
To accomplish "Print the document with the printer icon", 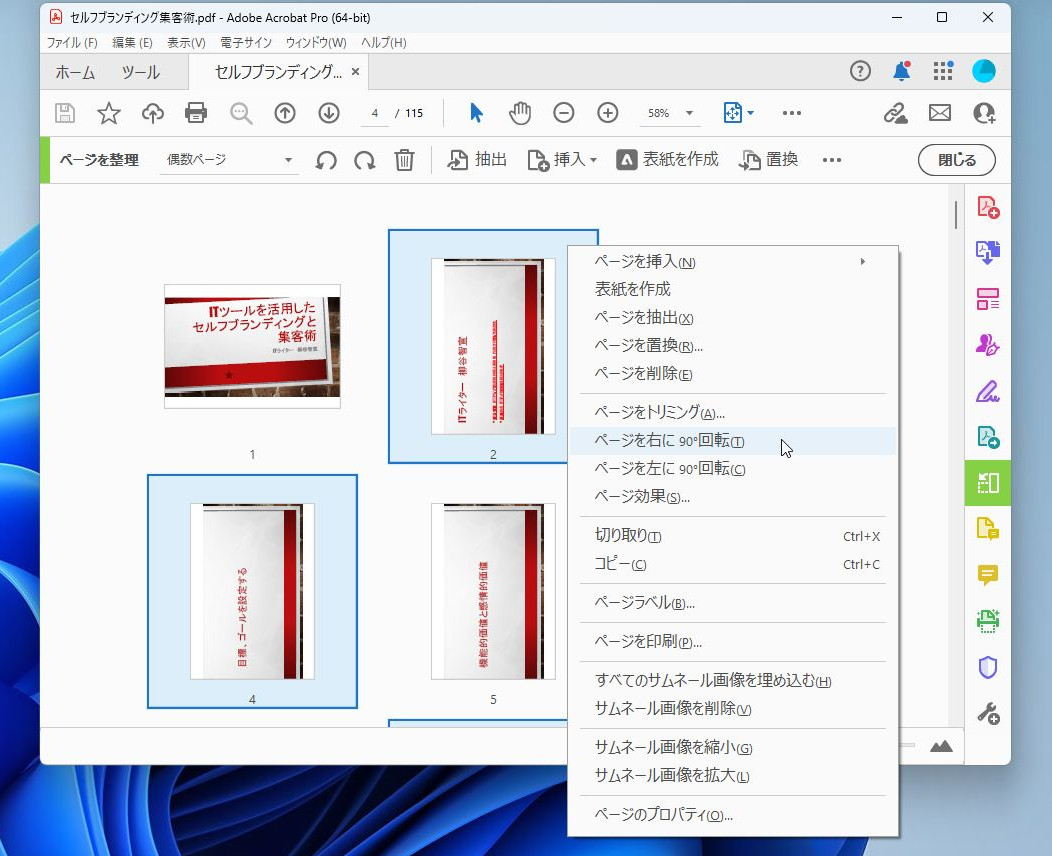I will pos(196,113).
